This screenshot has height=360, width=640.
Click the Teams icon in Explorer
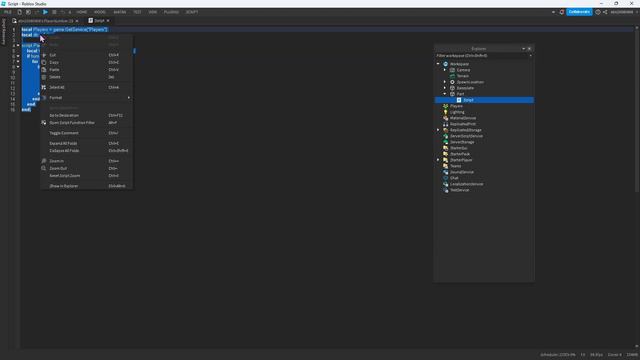(446, 166)
